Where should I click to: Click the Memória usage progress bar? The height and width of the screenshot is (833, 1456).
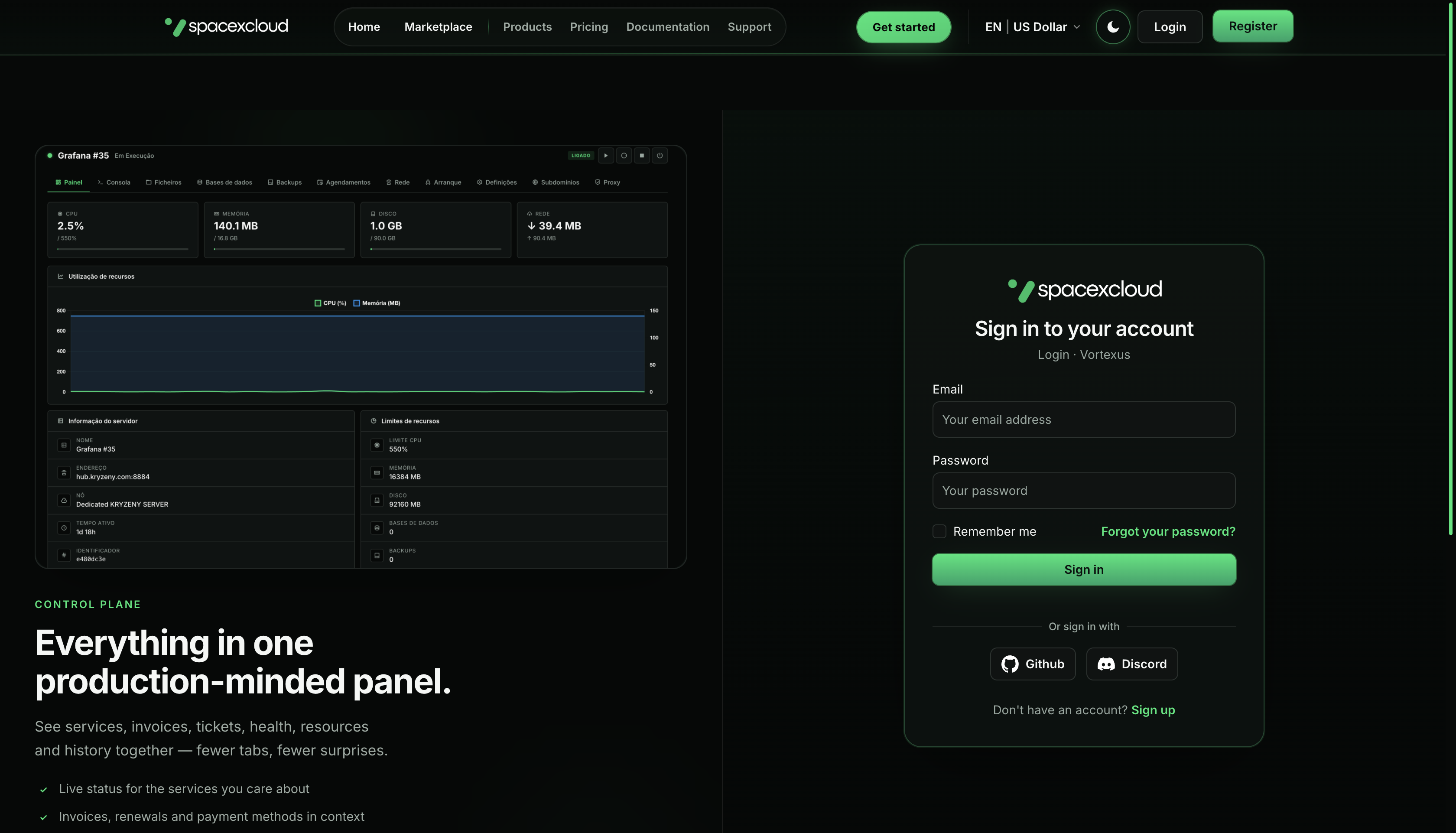[279, 249]
